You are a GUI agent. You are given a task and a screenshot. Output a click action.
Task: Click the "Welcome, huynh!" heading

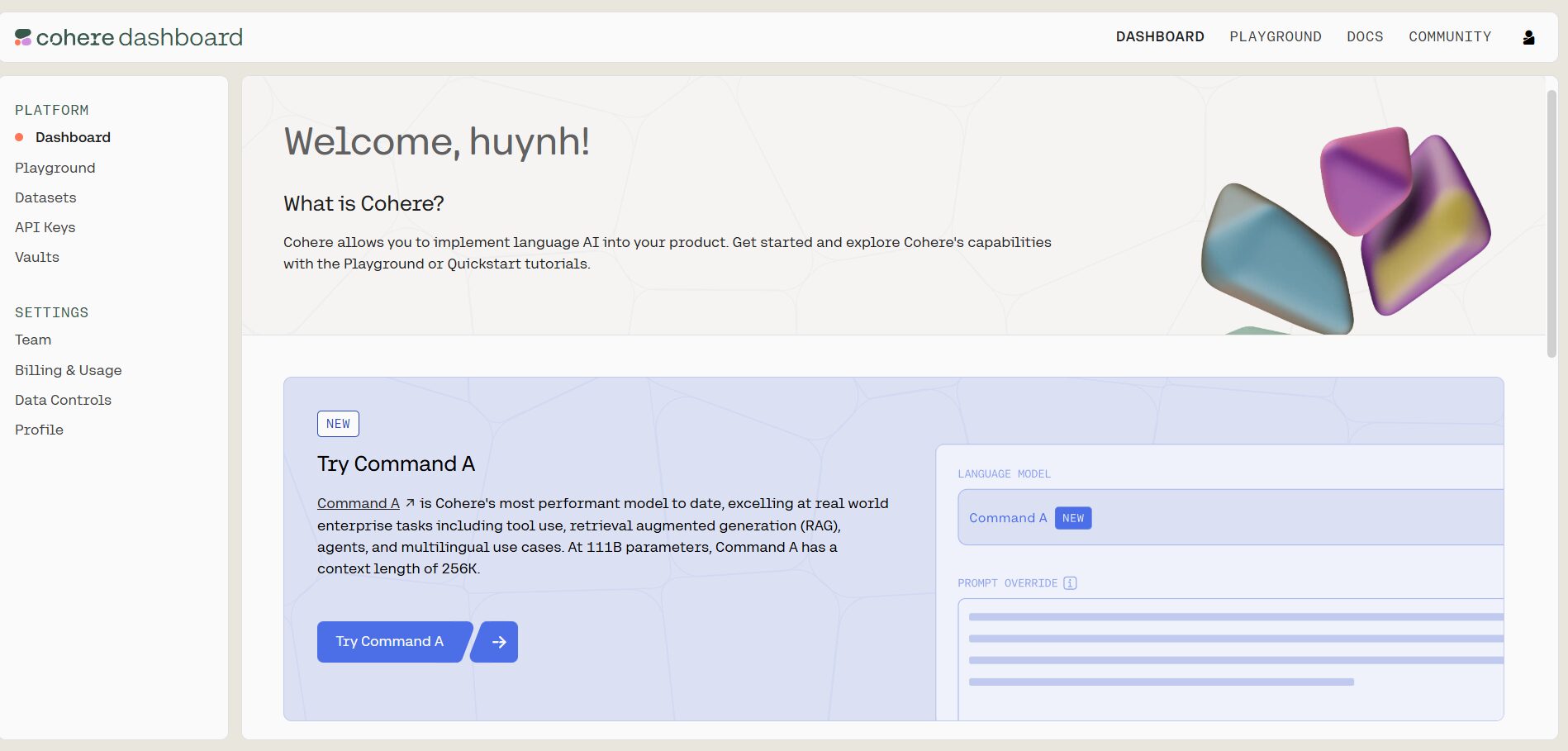click(x=436, y=141)
